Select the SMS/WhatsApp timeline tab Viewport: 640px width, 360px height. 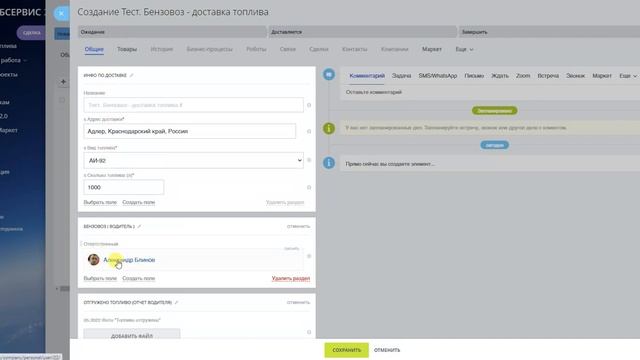438,76
